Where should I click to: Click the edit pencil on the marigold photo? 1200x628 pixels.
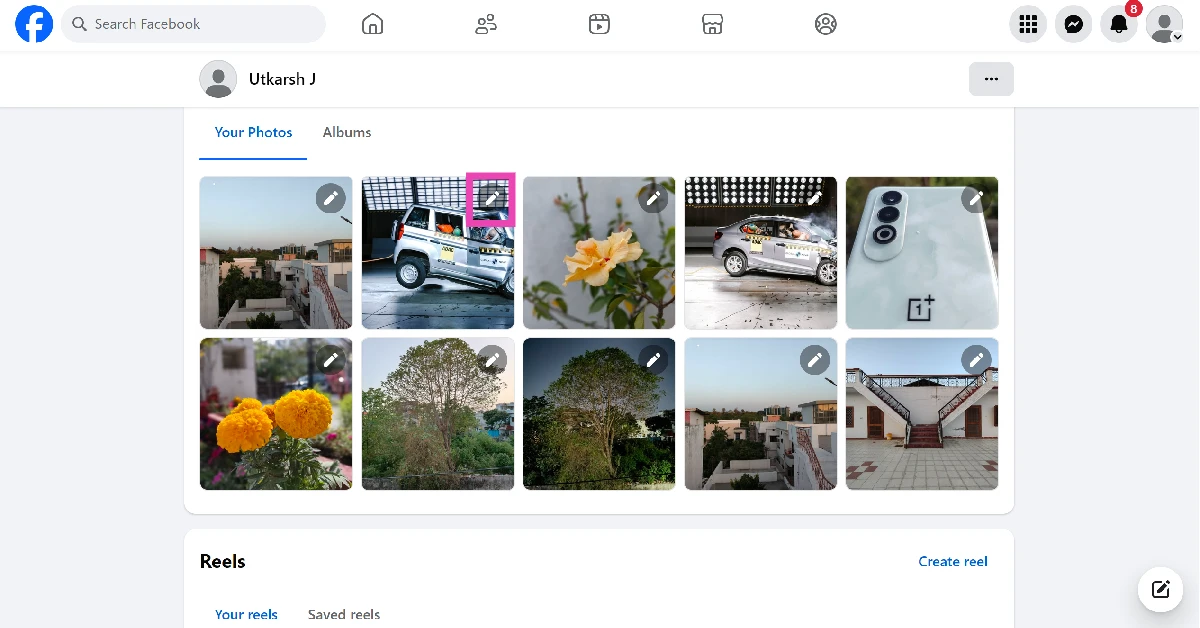pyautogui.click(x=331, y=359)
